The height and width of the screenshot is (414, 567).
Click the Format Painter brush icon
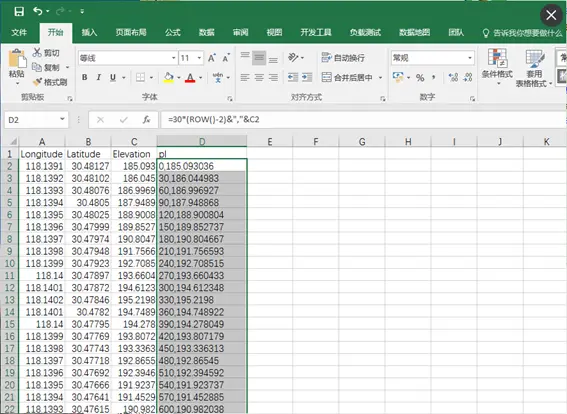(x=38, y=82)
